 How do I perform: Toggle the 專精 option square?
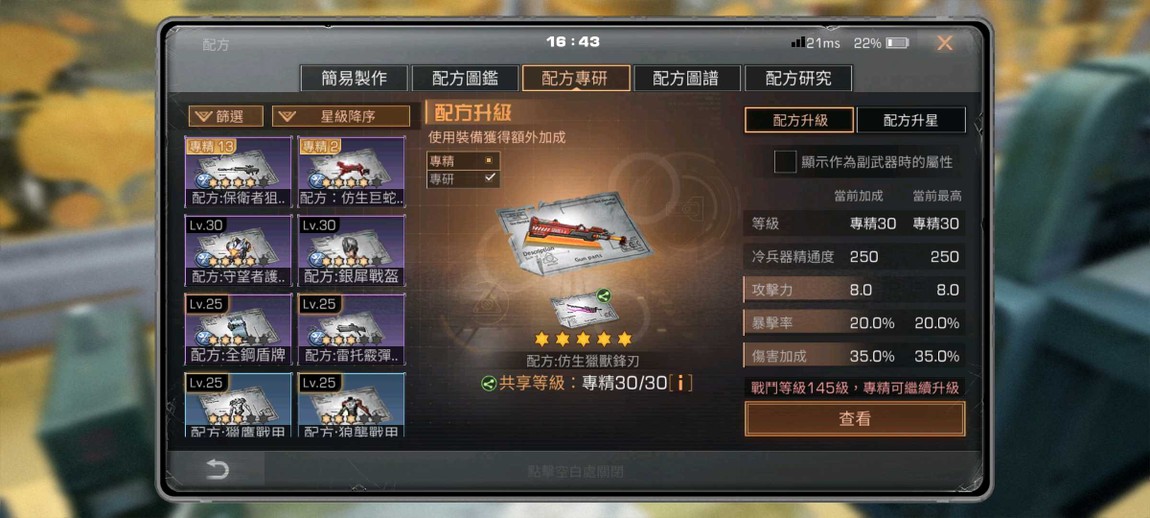[488, 161]
